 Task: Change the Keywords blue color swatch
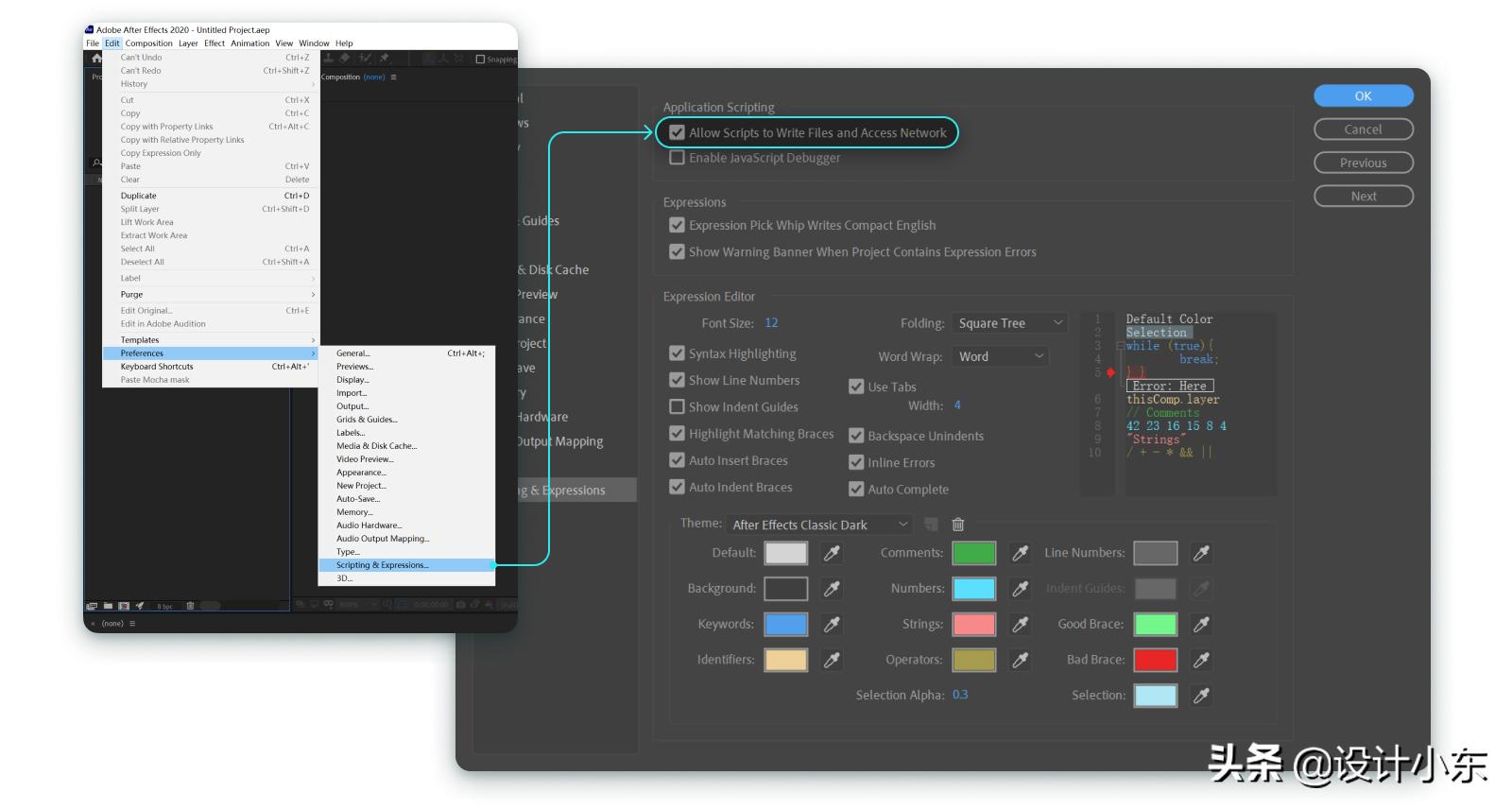click(x=786, y=625)
